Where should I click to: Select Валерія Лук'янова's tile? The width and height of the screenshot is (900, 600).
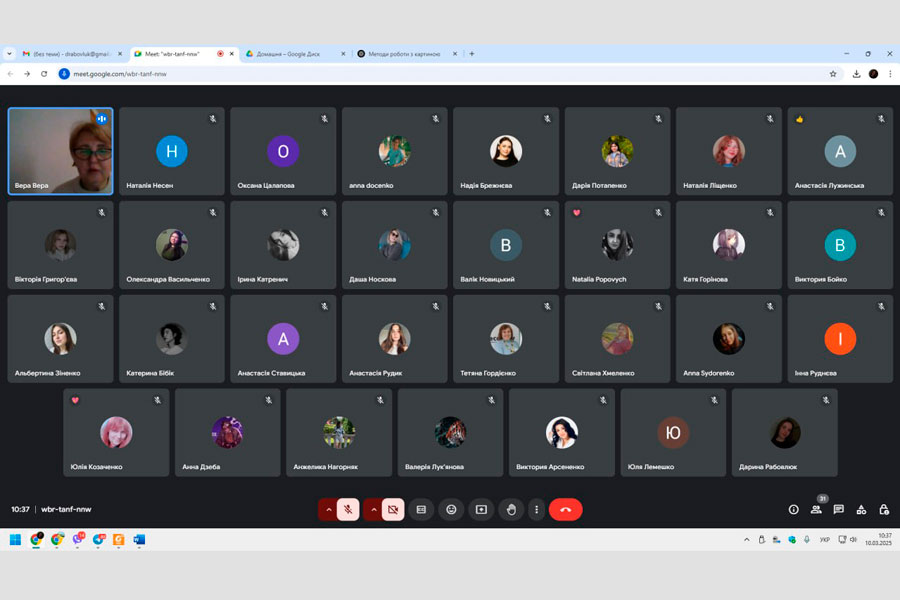(450, 432)
